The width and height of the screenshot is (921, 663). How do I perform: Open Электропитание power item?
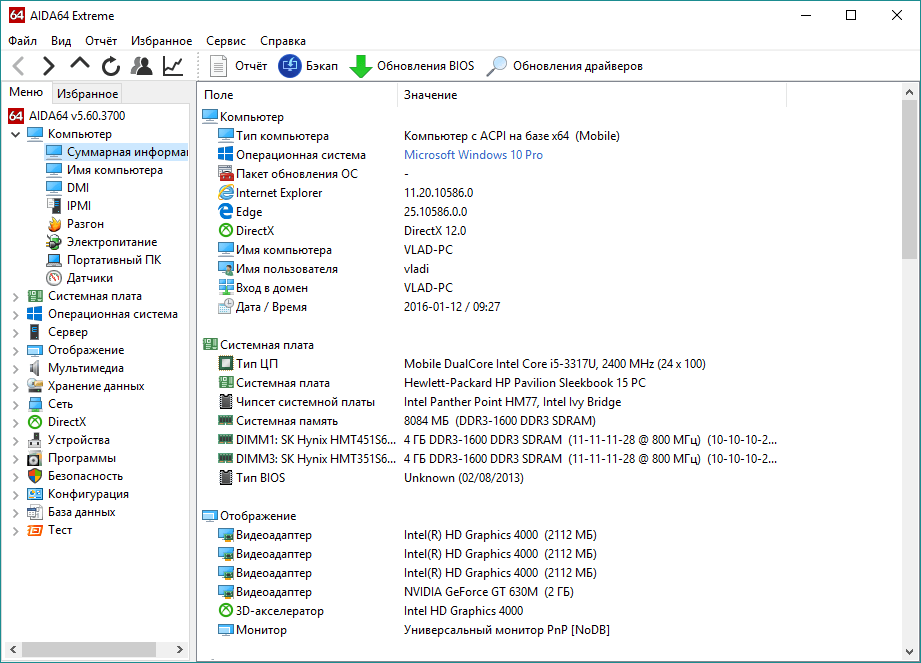tap(112, 242)
